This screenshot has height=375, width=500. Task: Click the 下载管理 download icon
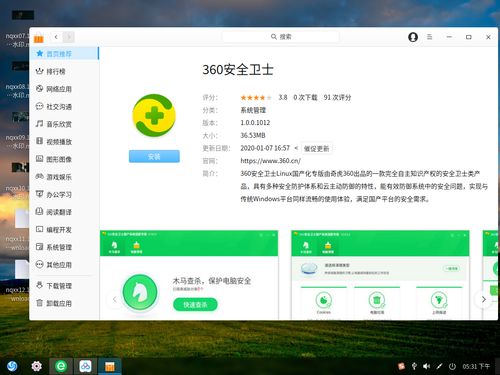click(39, 285)
